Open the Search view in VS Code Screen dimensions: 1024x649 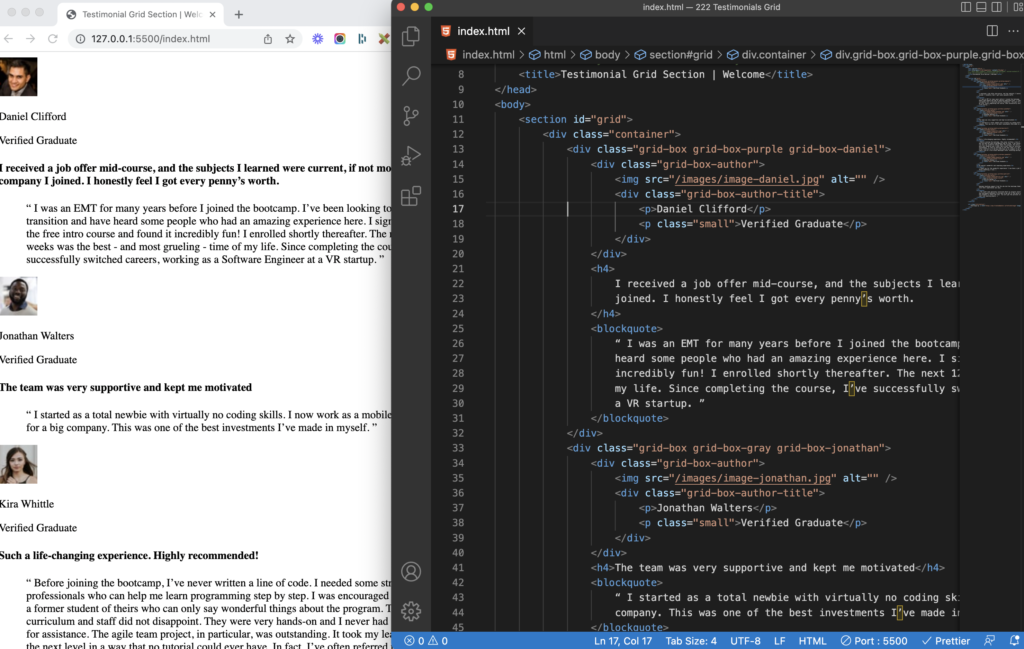[411, 76]
